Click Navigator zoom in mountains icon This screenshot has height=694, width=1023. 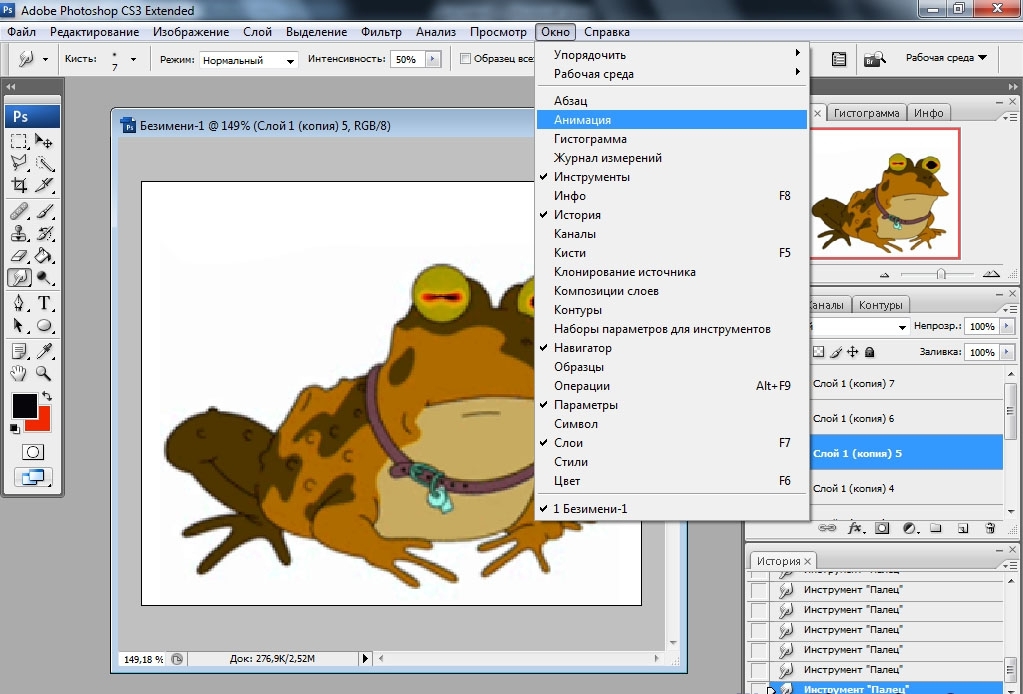tap(990, 274)
